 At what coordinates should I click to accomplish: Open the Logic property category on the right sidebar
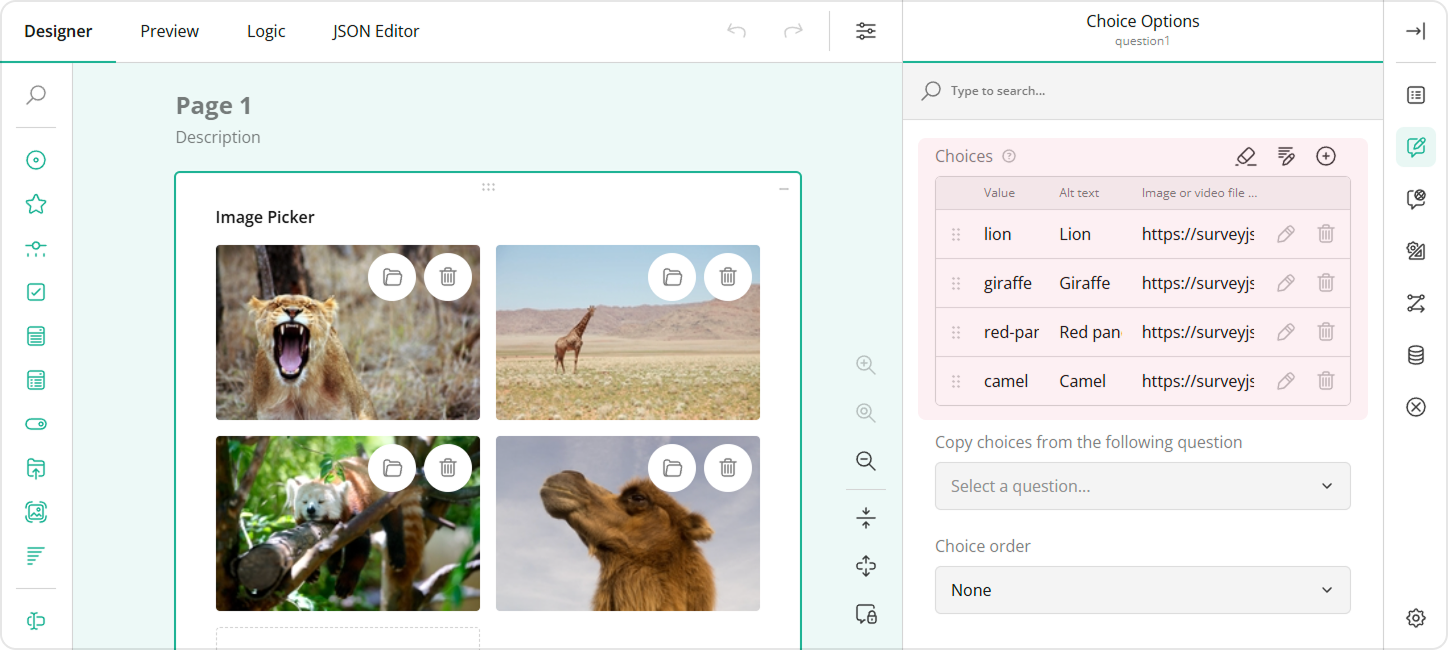point(1415,303)
